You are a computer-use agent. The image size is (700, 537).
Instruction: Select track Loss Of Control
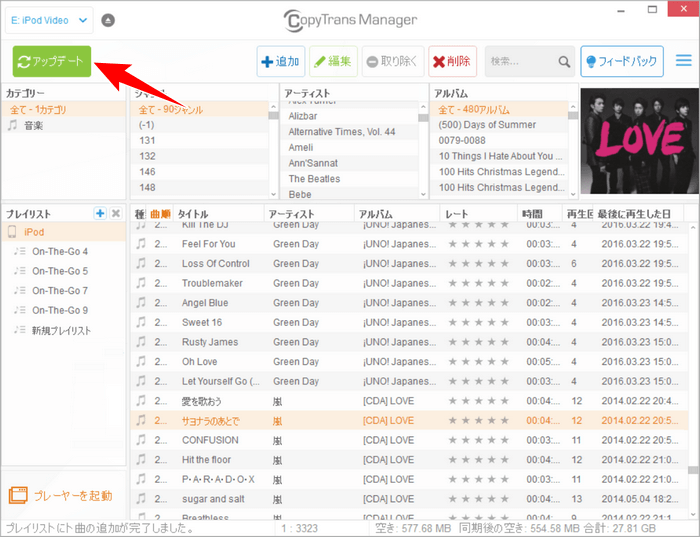pos(409,264)
